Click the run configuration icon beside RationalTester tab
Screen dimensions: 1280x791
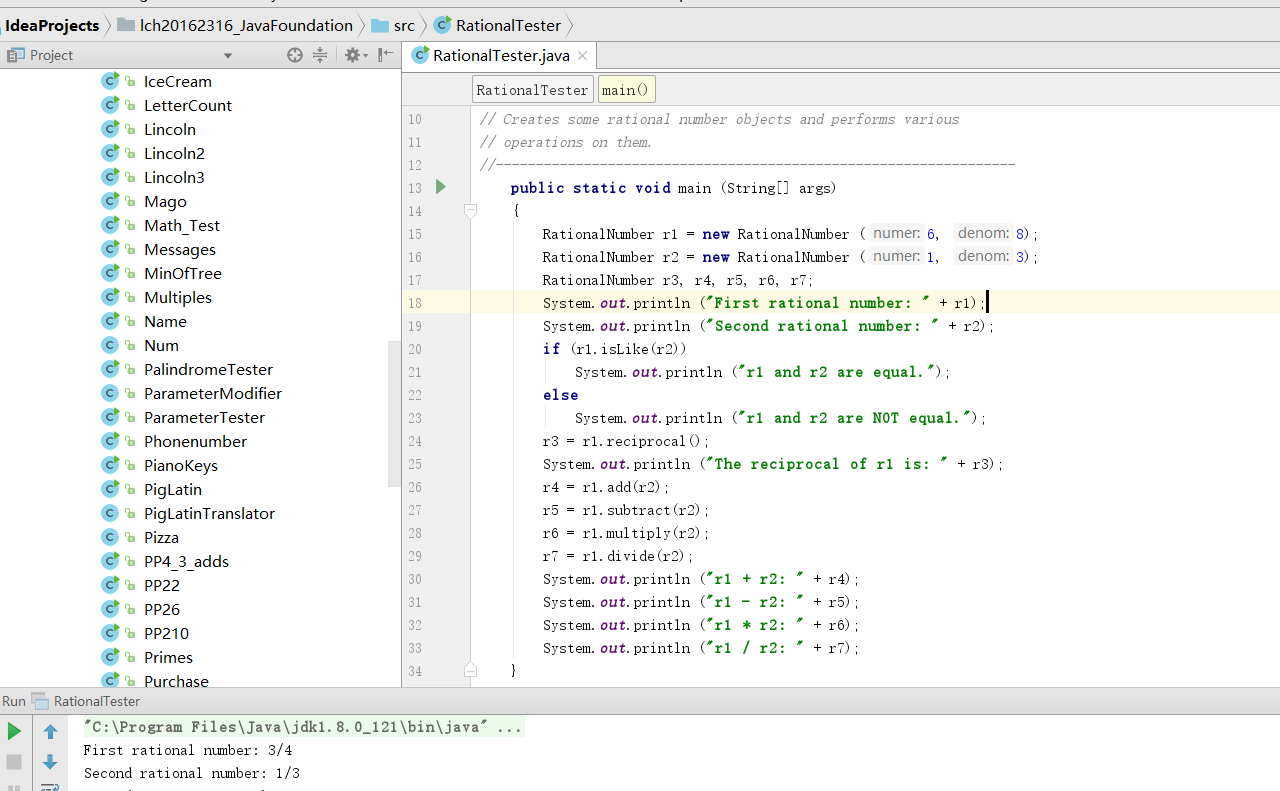[x=40, y=701]
